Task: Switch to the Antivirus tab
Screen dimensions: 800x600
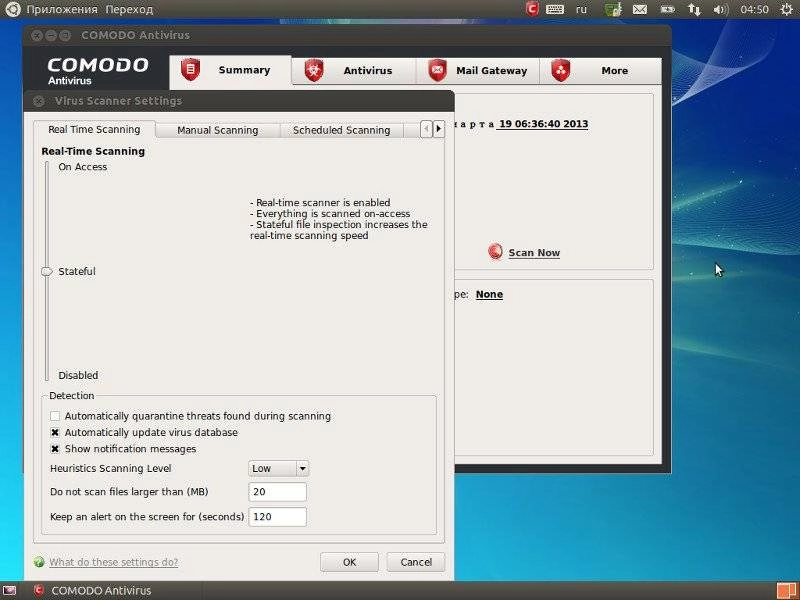Action: coord(354,70)
